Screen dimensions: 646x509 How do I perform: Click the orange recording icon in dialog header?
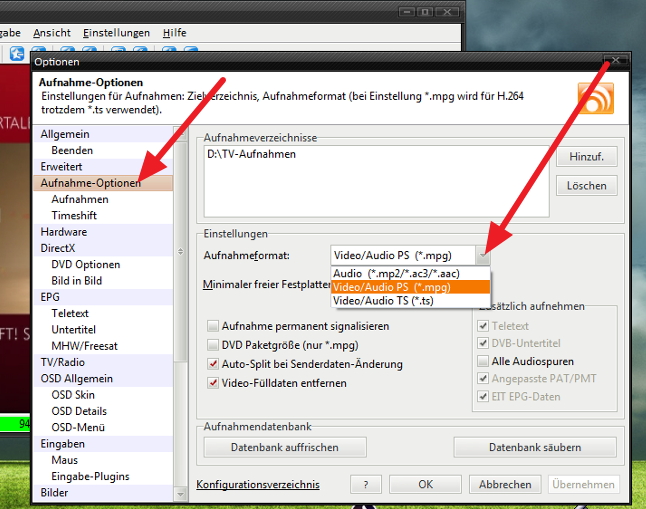coord(595,96)
